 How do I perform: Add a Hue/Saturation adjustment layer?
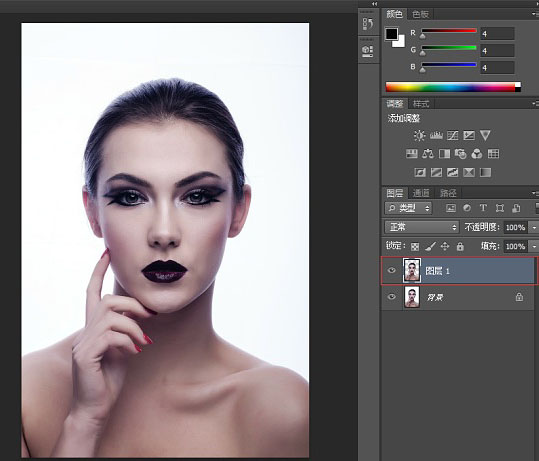pos(411,154)
